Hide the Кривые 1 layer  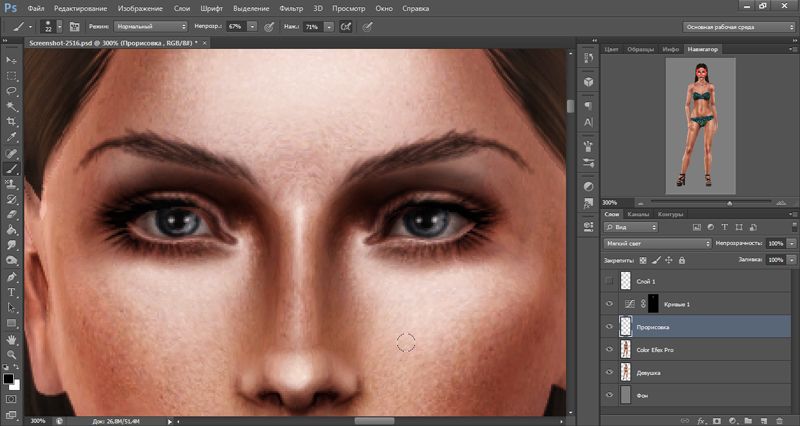609,304
